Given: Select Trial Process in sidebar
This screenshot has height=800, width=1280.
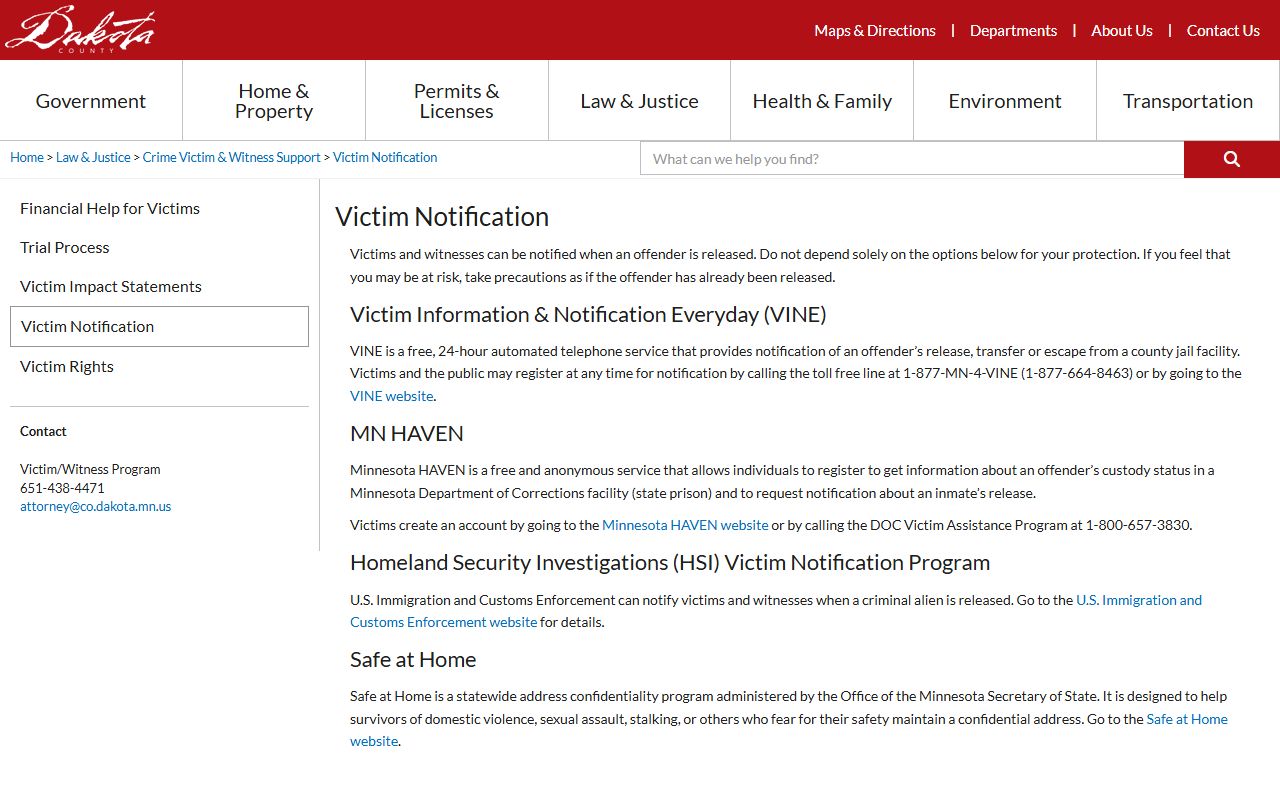Looking at the screenshot, I should coord(65,247).
